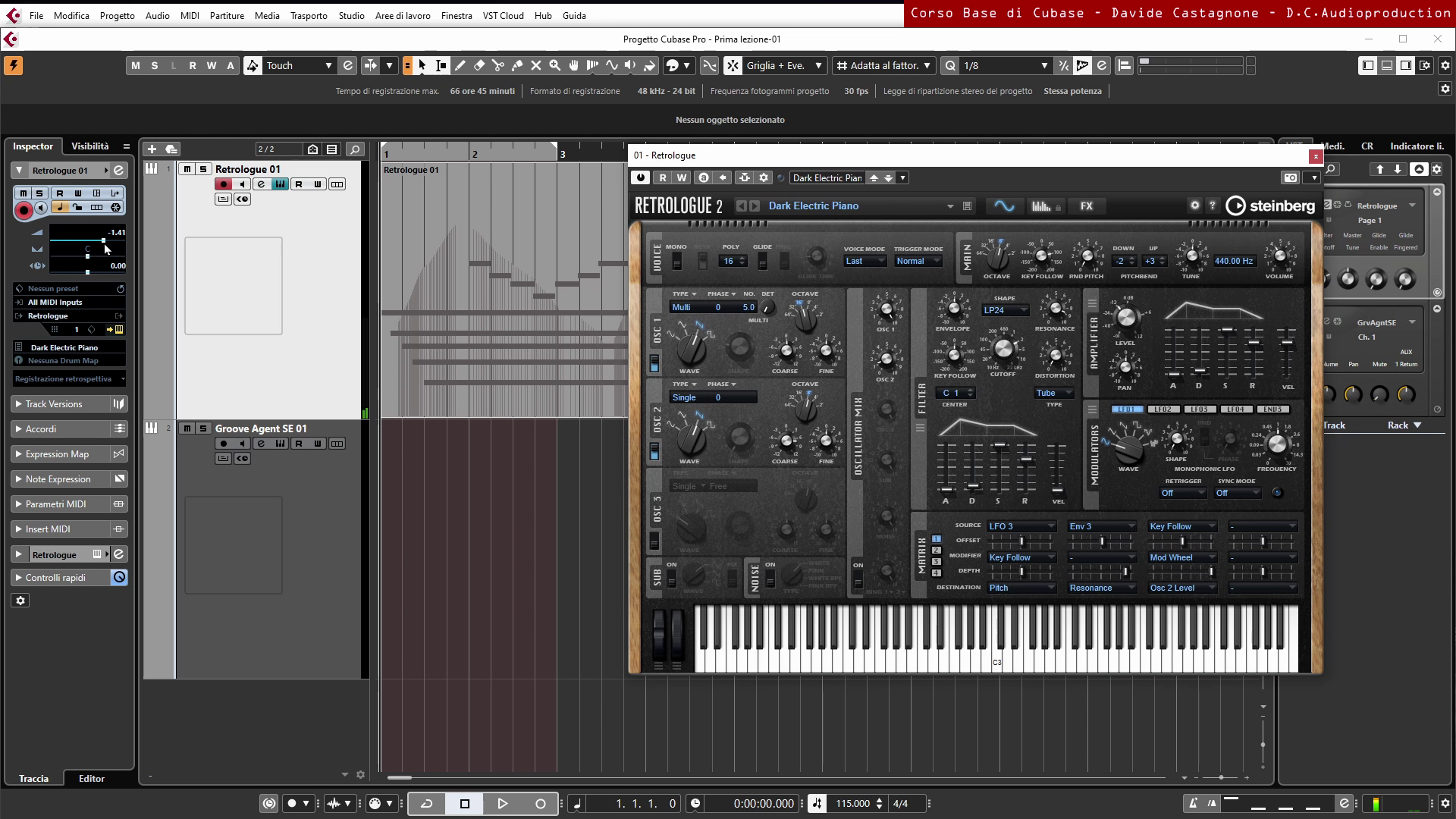
Task: Open the Retrologue FX page
Action: click(x=1086, y=206)
